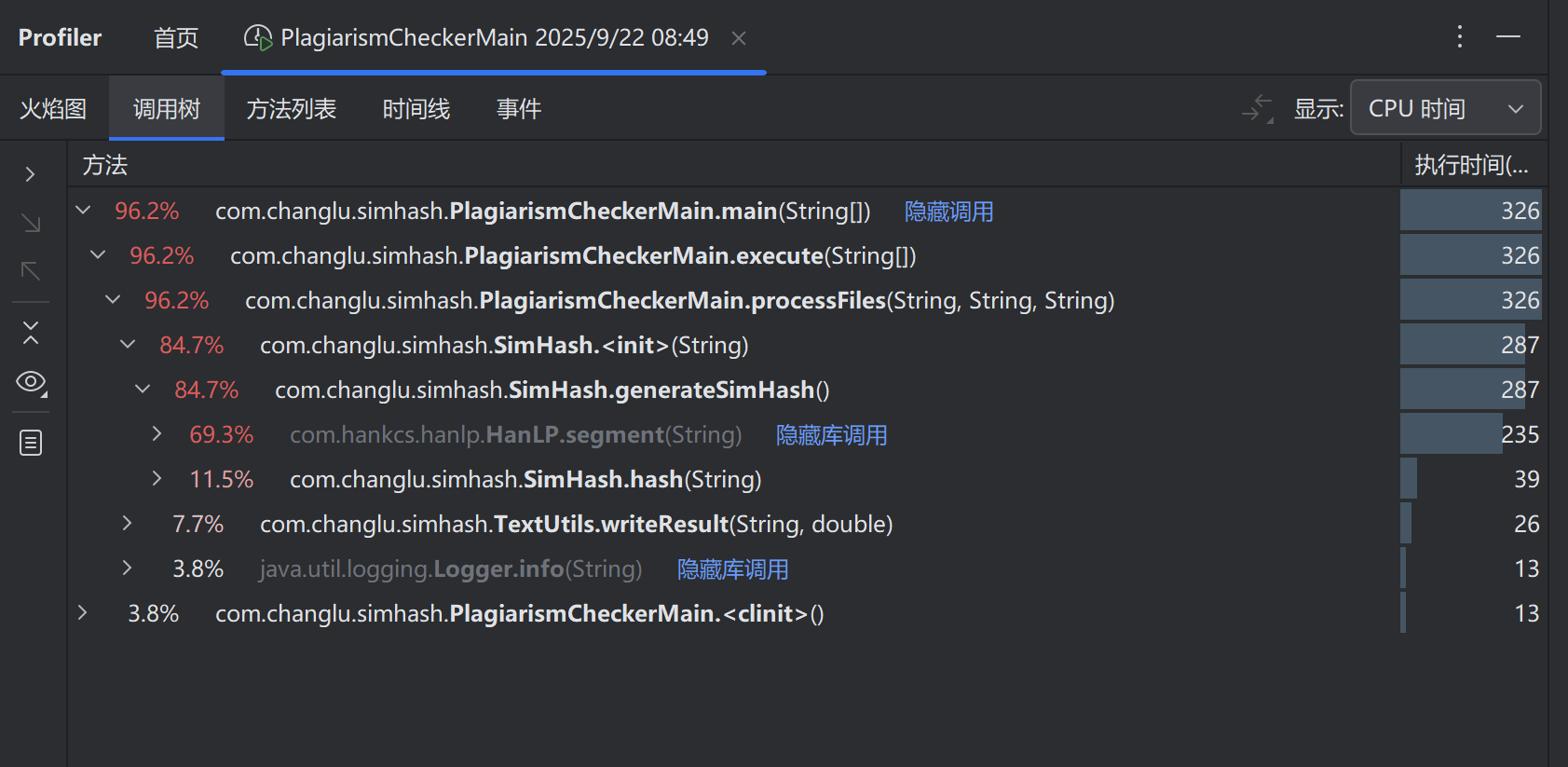Select the TextUtils.writeResult row
Viewport: 1568px width, 767px height.
(576, 525)
